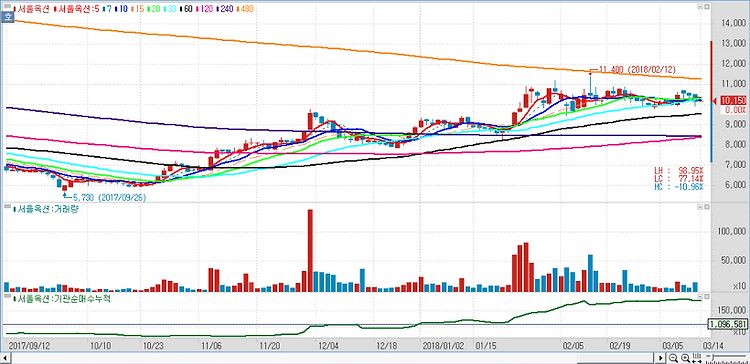Zoom in the chart with plus magnifier
750x364 pixels.
click(685, 358)
